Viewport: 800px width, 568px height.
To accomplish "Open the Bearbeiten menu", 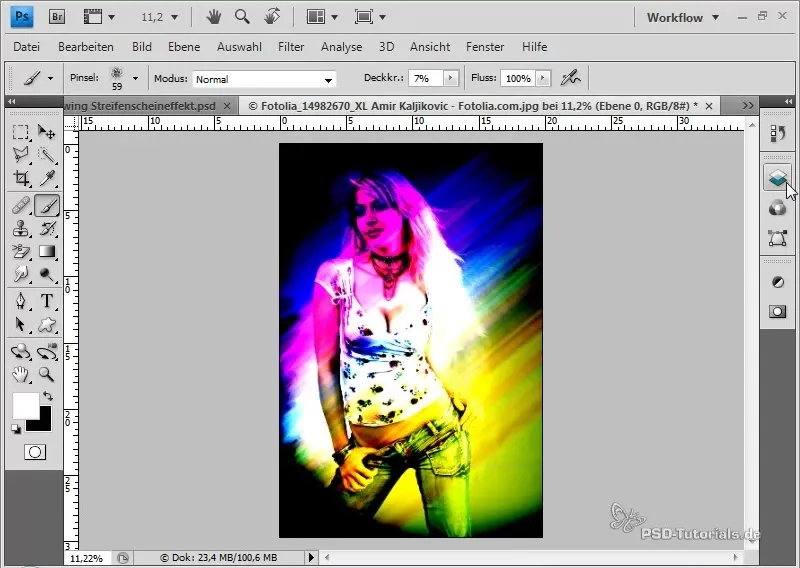I will pyautogui.click(x=86, y=47).
